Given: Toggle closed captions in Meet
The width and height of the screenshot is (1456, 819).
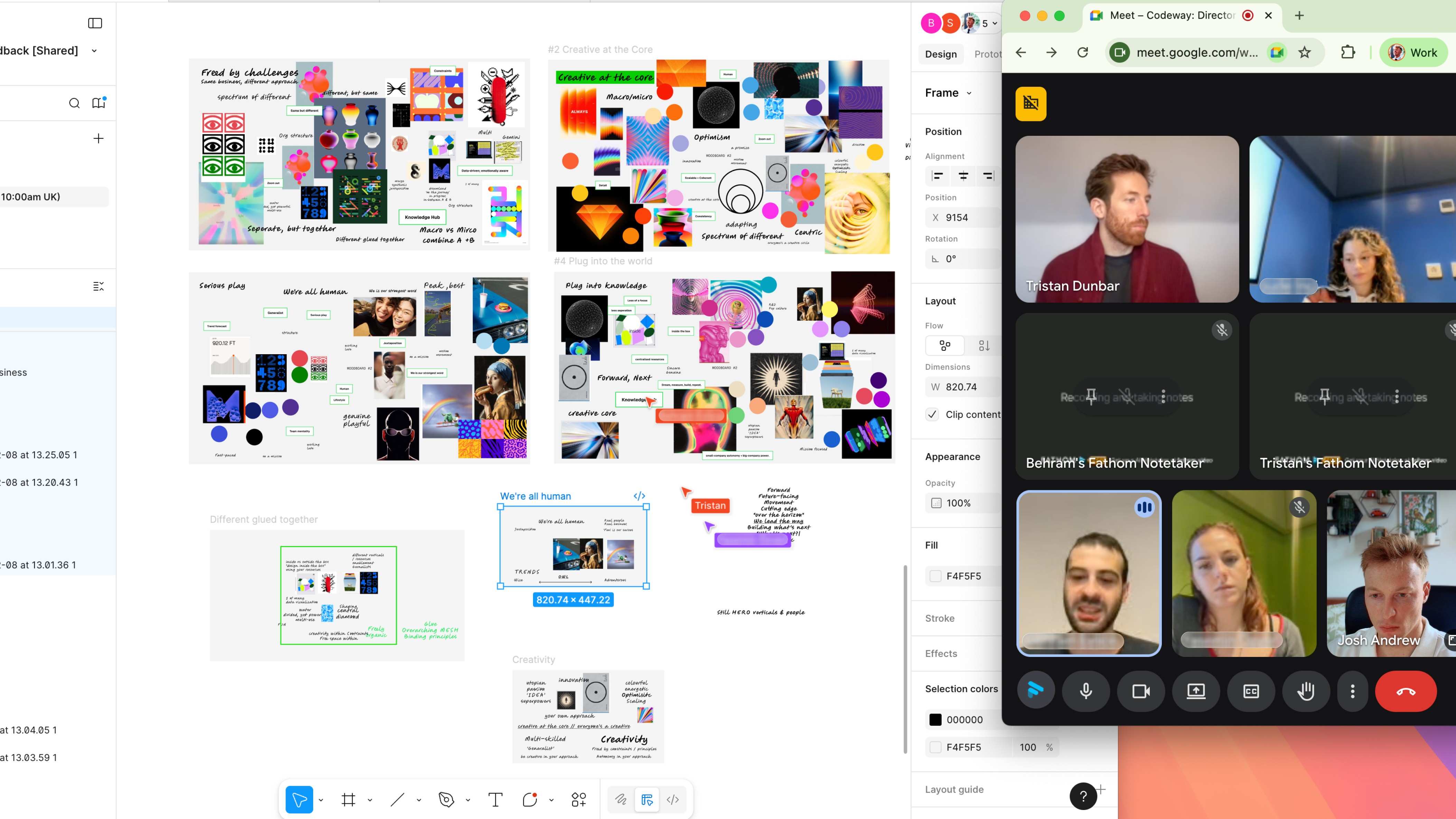Looking at the screenshot, I should click(1251, 691).
